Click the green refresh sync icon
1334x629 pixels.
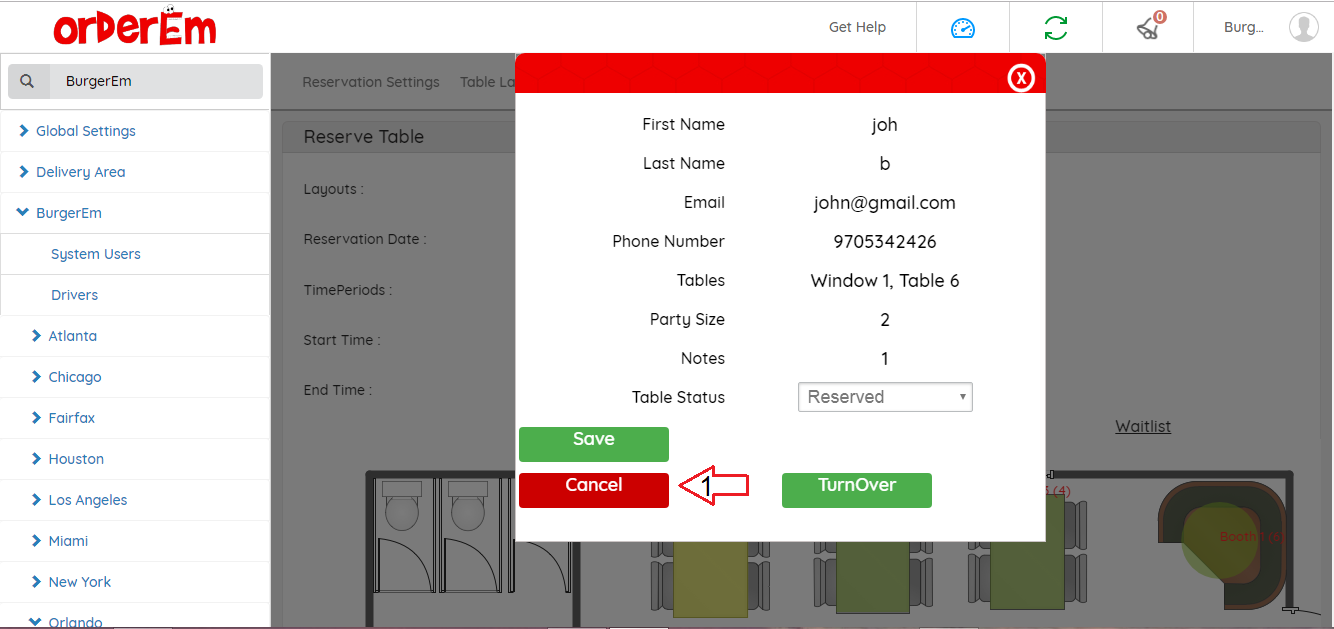[1055, 28]
